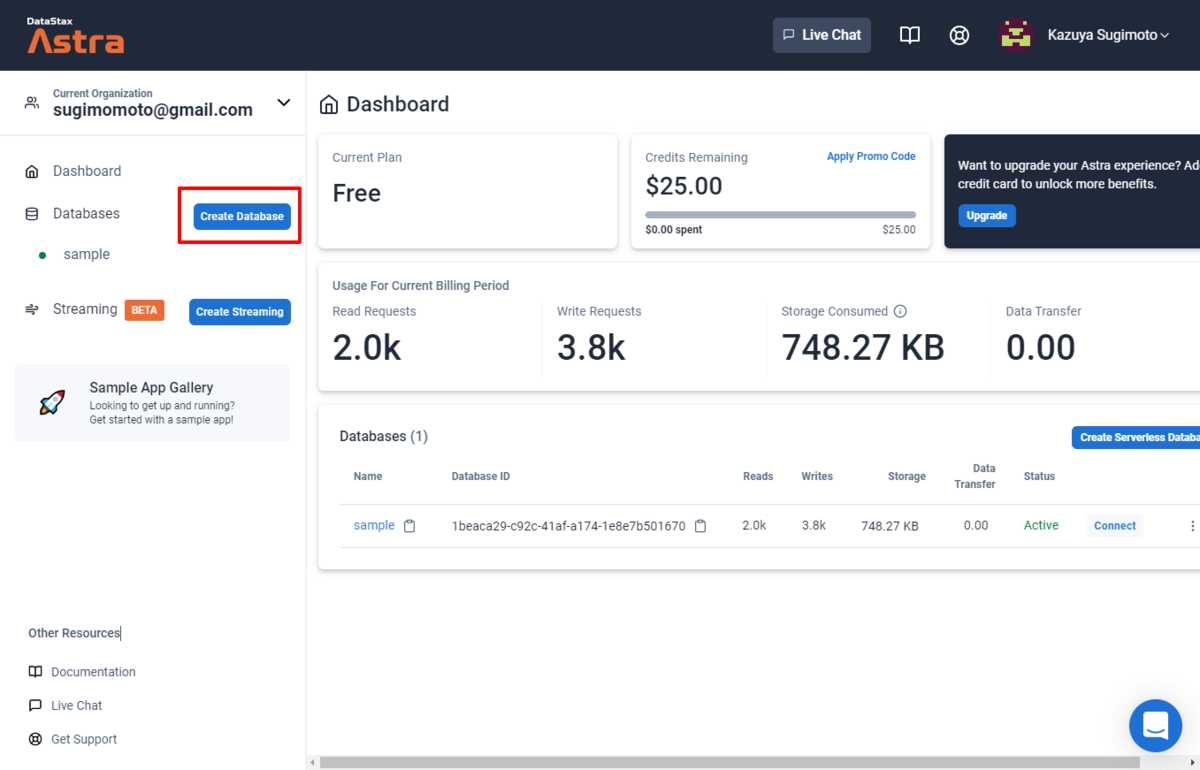Image resolution: width=1200 pixels, height=770 pixels.
Task: Select the sample database in the sidebar
Action: click(x=87, y=255)
